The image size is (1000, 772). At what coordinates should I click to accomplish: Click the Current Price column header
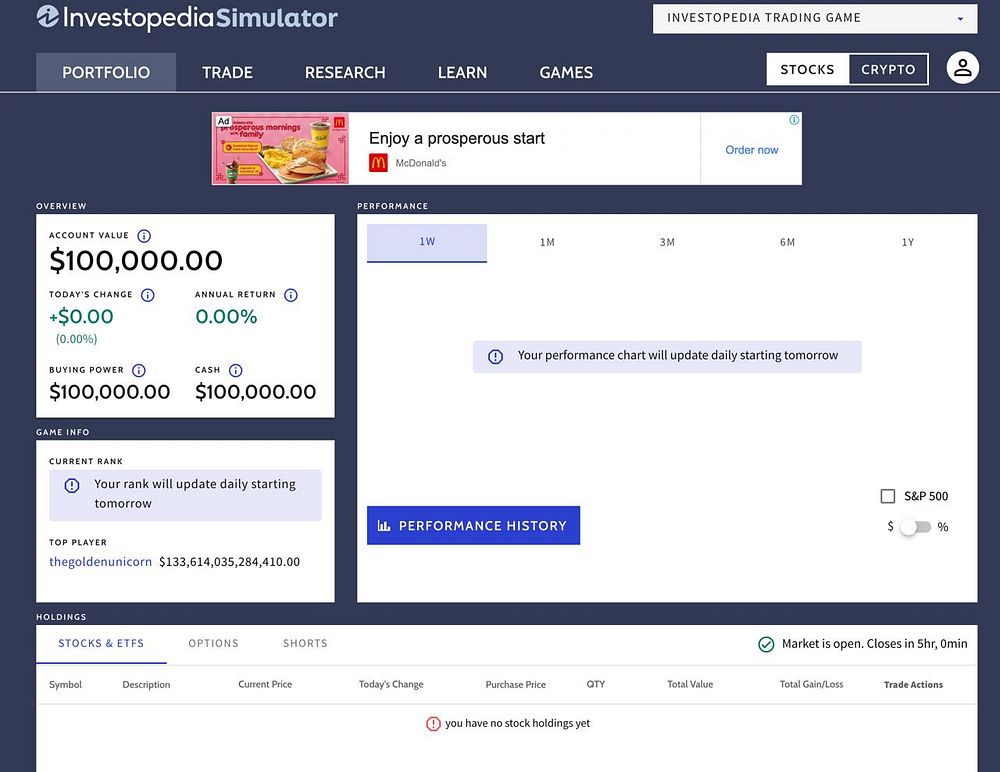click(x=265, y=685)
